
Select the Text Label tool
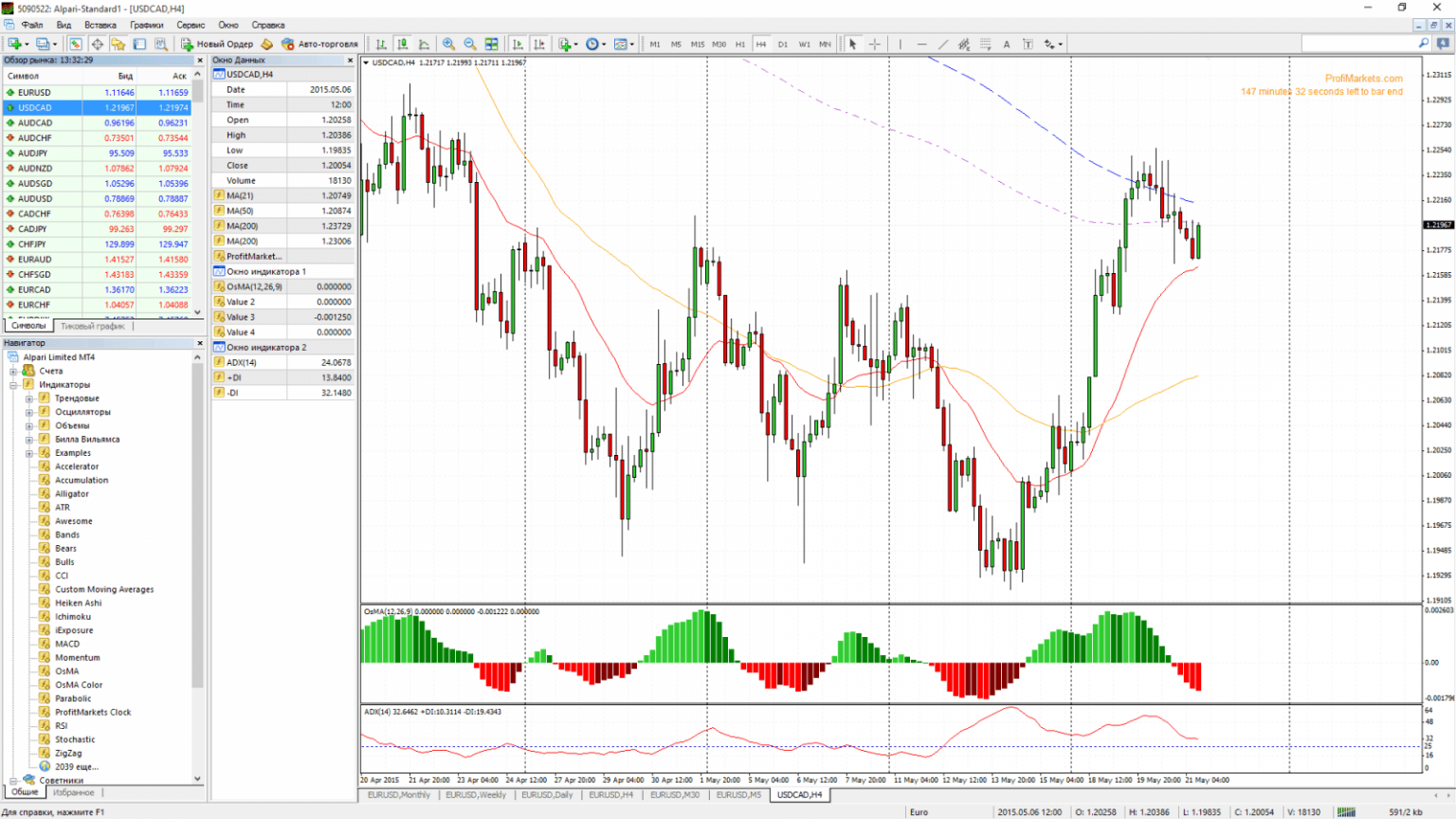click(x=1028, y=44)
